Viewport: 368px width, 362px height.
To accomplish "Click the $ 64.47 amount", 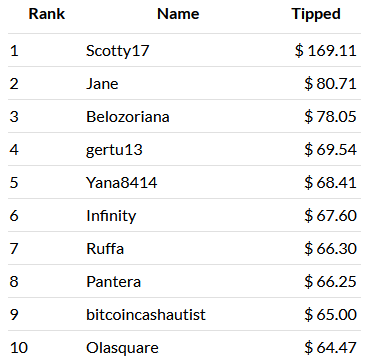I will pyautogui.click(x=330, y=348).
